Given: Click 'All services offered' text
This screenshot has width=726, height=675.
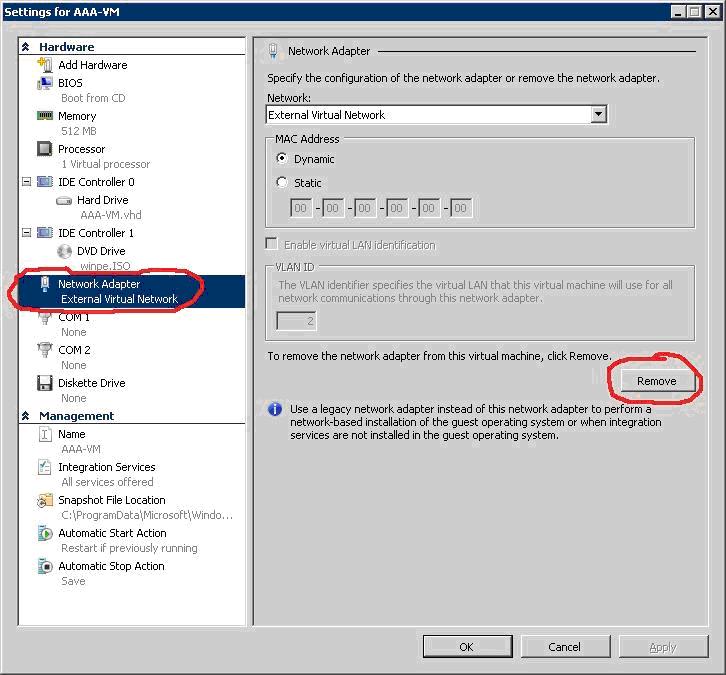Looking at the screenshot, I should tap(107, 482).
